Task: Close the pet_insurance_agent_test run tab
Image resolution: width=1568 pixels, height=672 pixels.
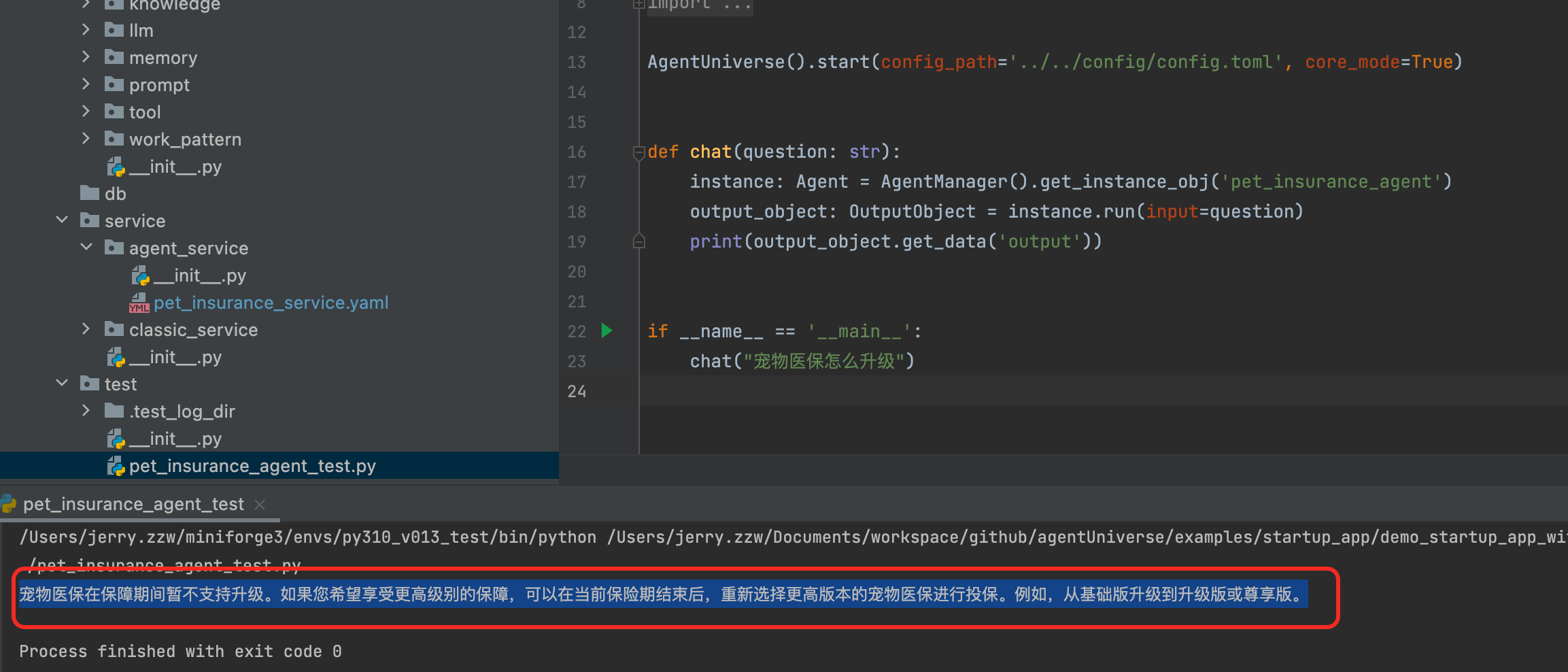Action: click(x=259, y=504)
